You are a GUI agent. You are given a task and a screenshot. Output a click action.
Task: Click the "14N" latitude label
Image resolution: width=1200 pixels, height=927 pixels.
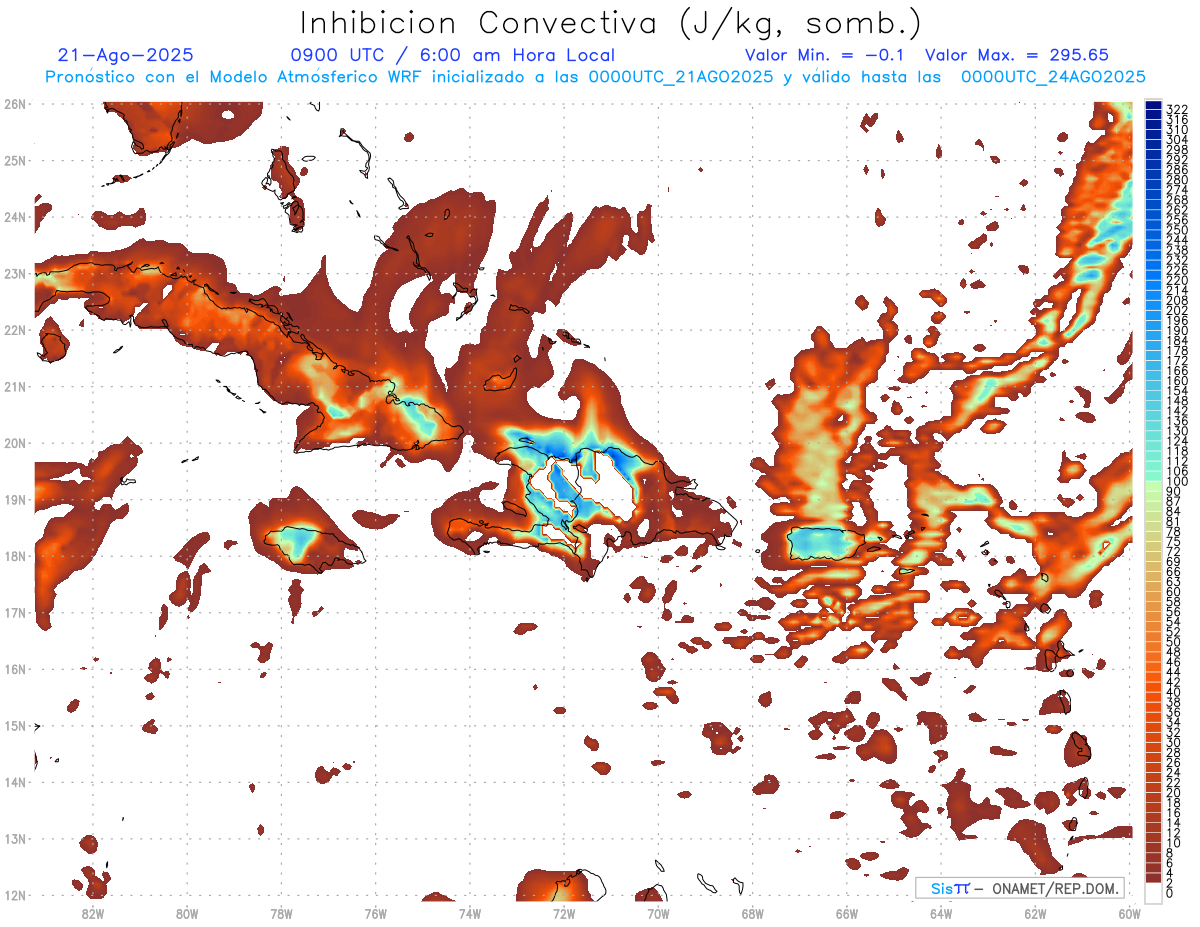coord(14,782)
